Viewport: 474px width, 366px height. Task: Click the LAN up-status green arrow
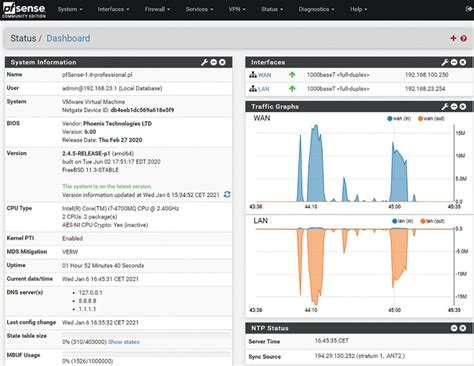click(x=292, y=89)
